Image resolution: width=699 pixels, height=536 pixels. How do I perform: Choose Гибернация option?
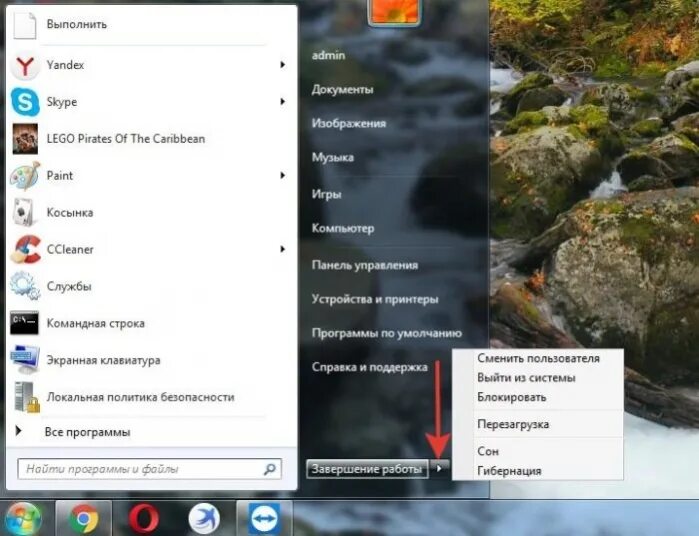click(509, 471)
